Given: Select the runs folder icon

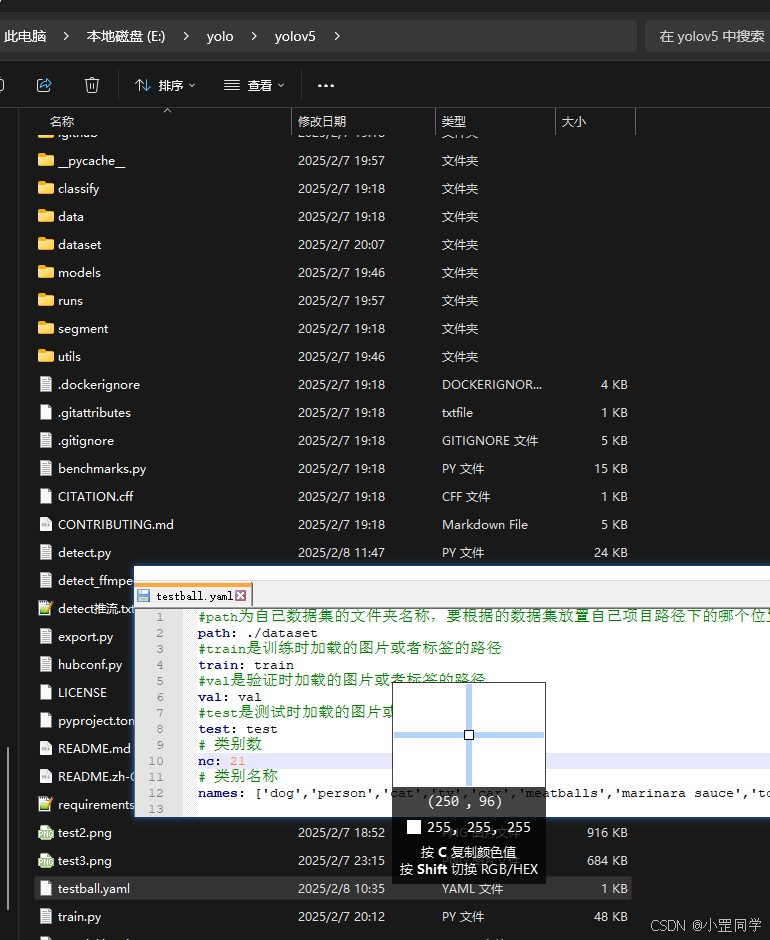Looking at the screenshot, I should (46, 300).
